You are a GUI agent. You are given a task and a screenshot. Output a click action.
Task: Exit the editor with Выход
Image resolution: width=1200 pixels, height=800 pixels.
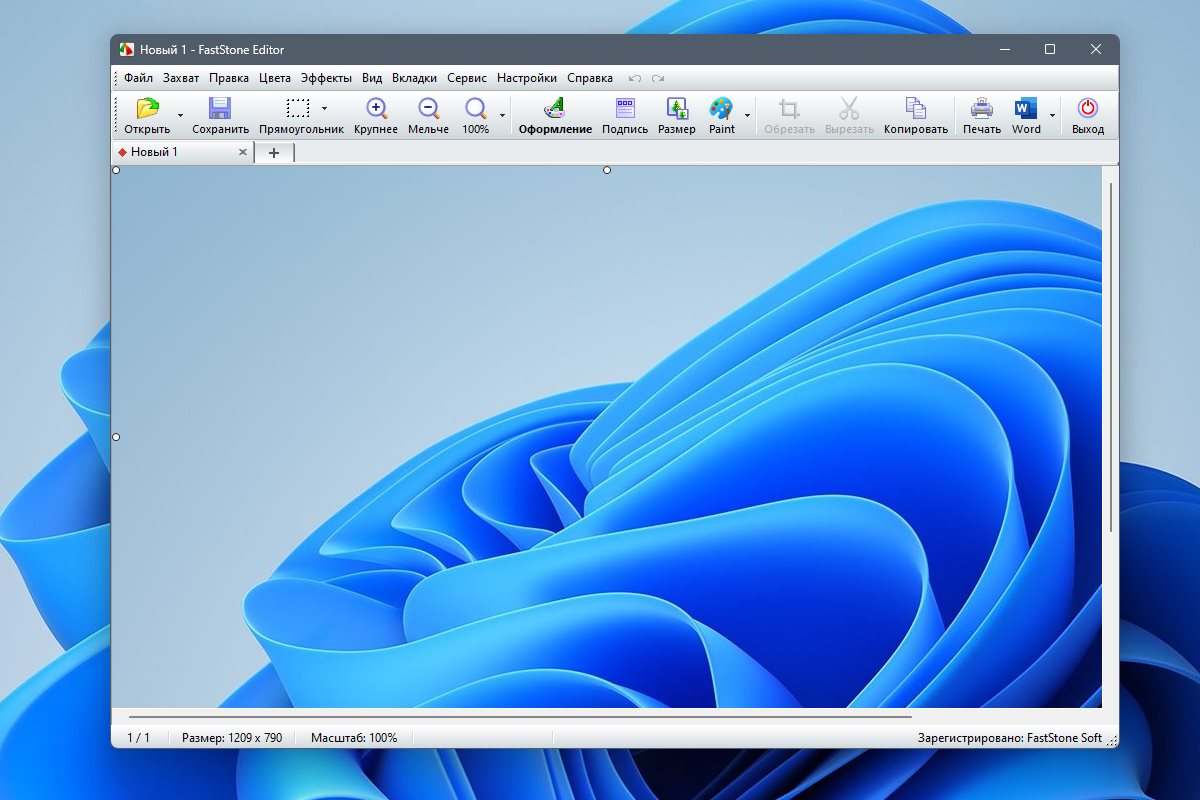pyautogui.click(x=1088, y=116)
